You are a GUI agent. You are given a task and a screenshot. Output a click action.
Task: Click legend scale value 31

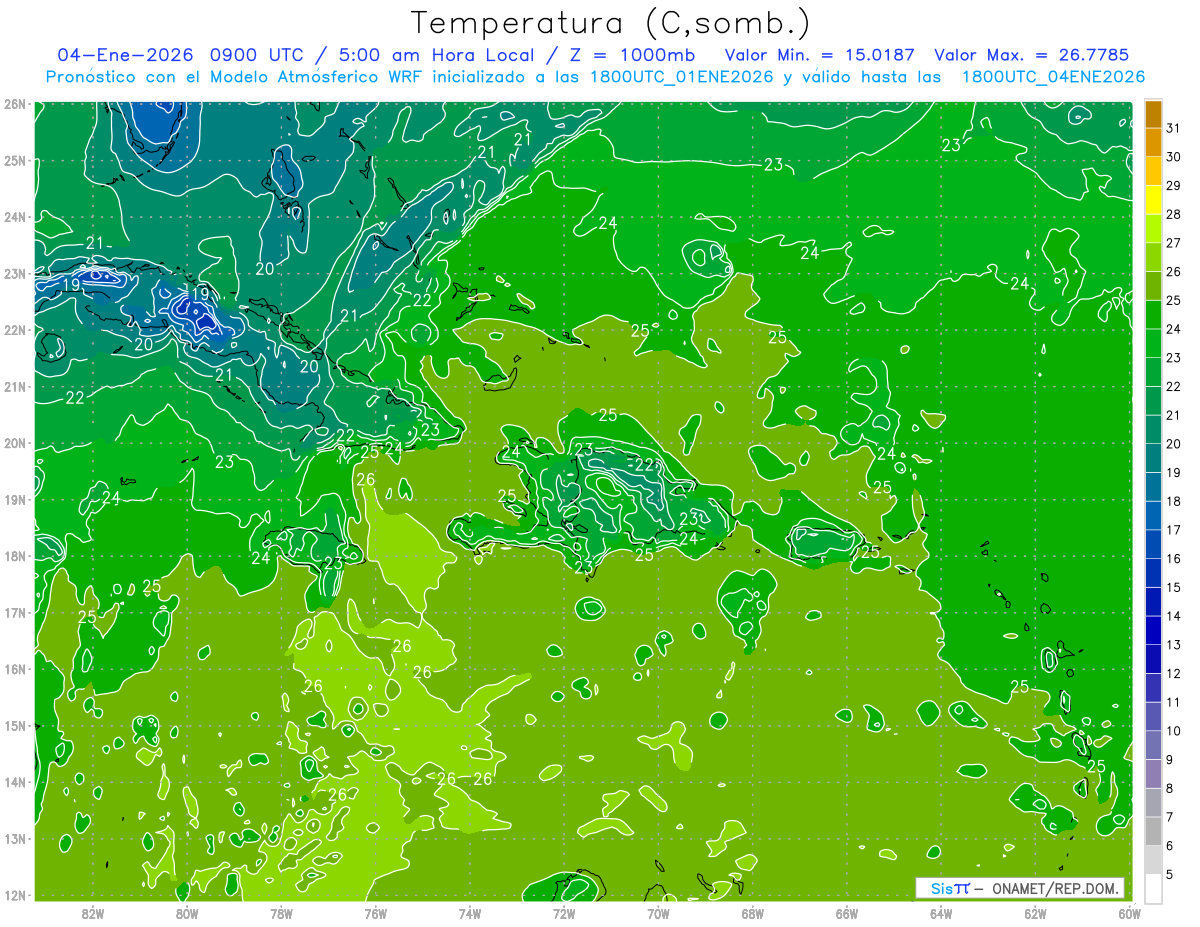(x=1174, y=128)
